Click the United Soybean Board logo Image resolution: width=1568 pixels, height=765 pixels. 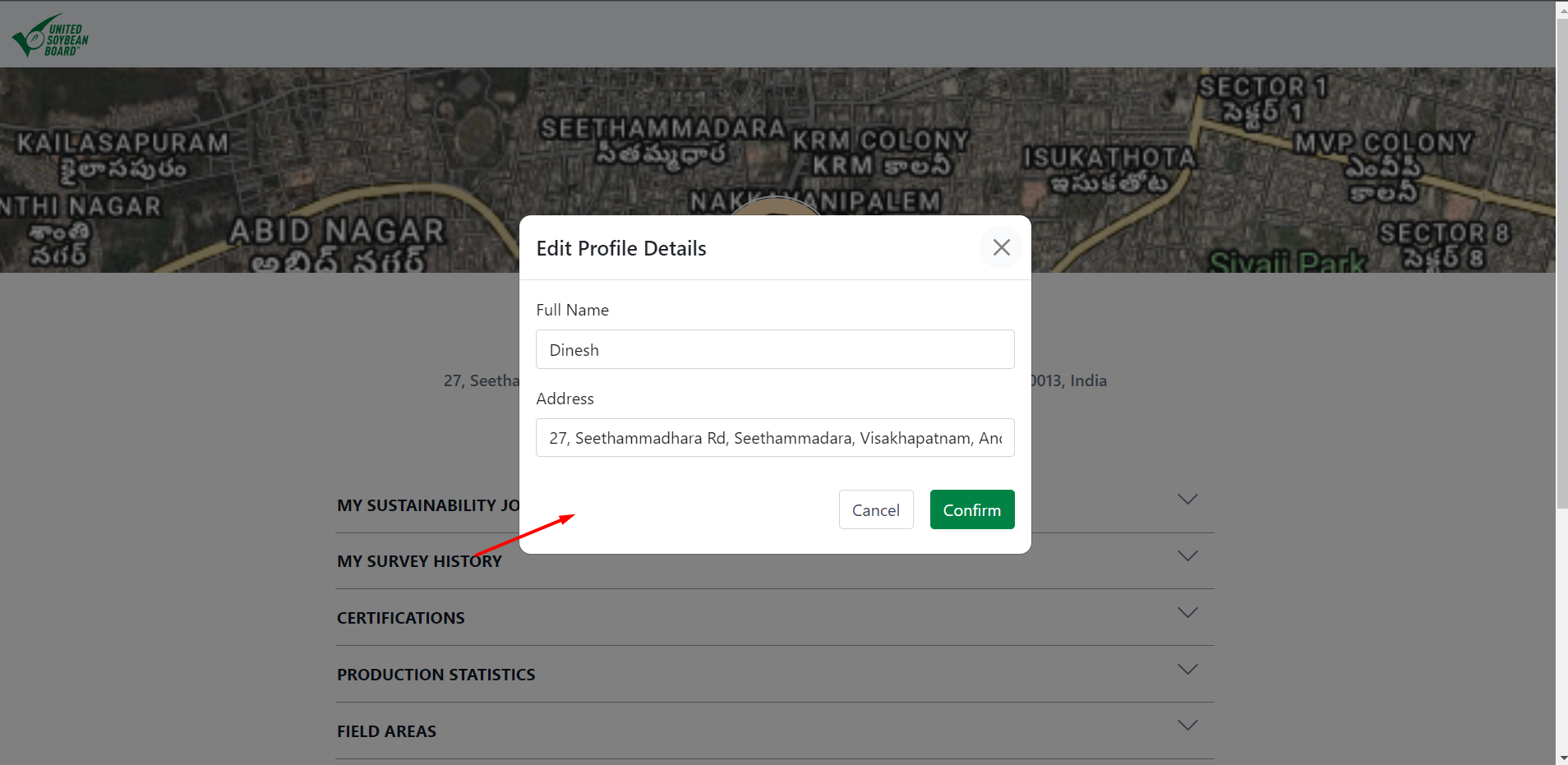click(x=50, y=35)
